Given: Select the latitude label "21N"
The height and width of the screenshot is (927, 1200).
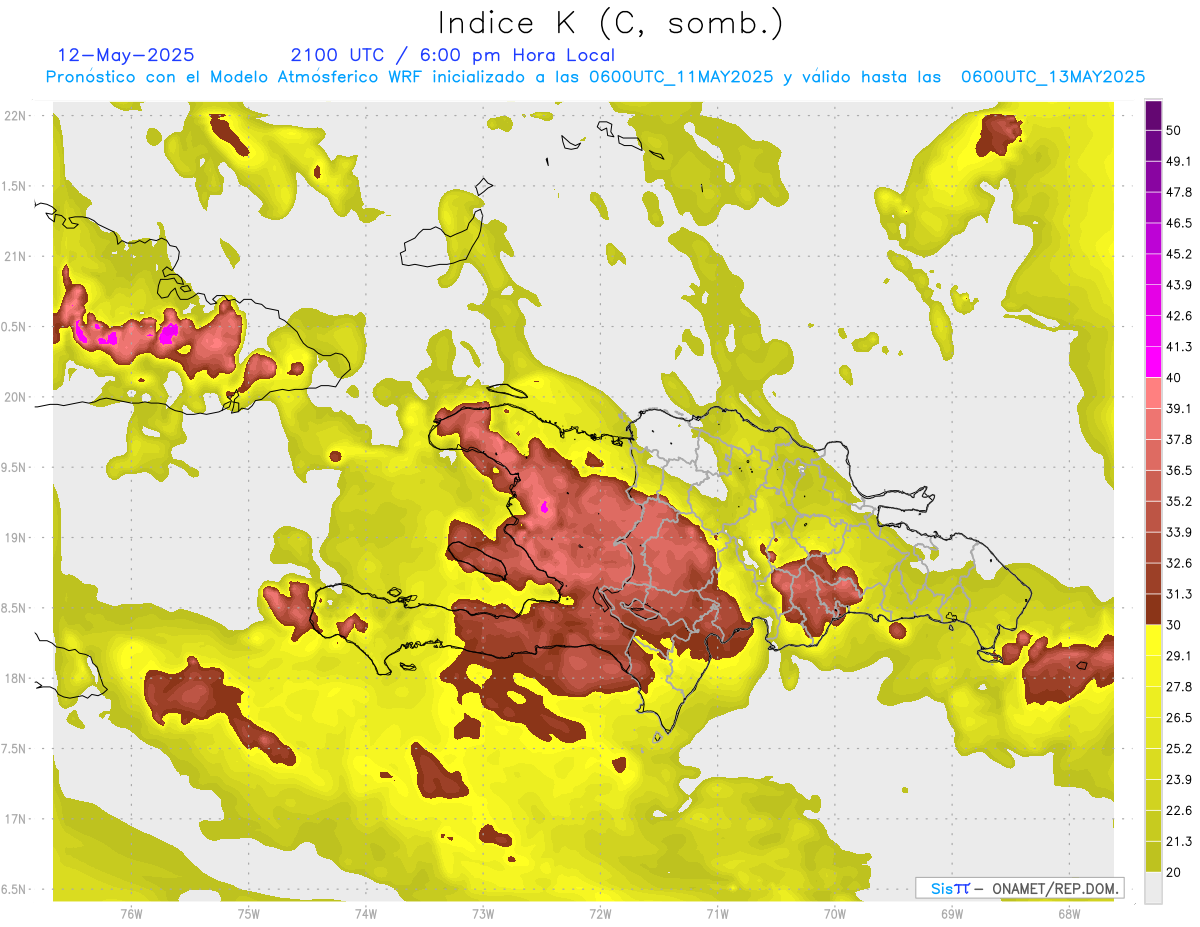Looking at the screenshot, I should tap(16, 257).
